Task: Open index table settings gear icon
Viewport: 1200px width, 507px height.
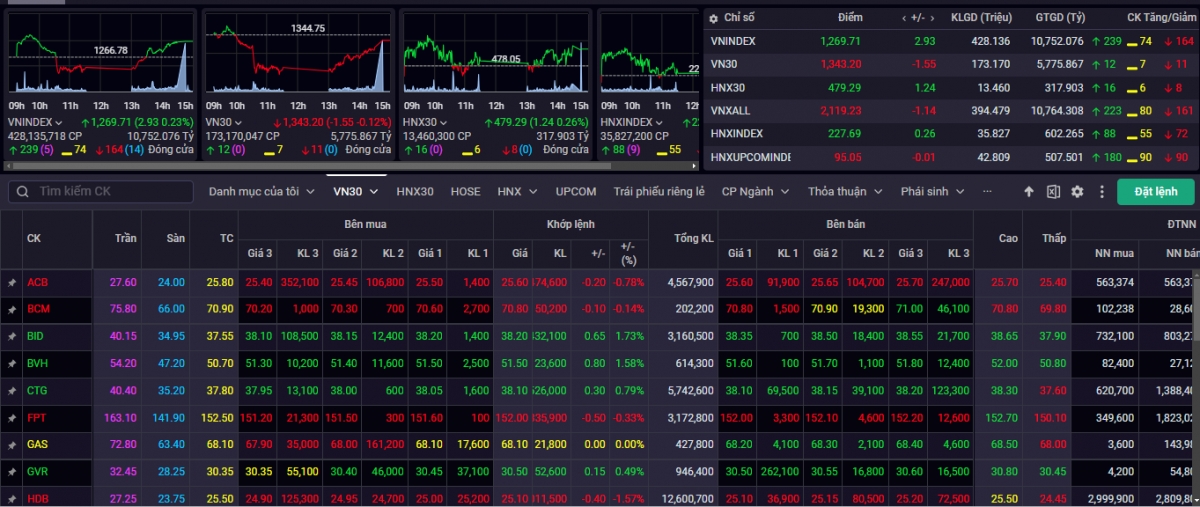Action: [714, 18]
